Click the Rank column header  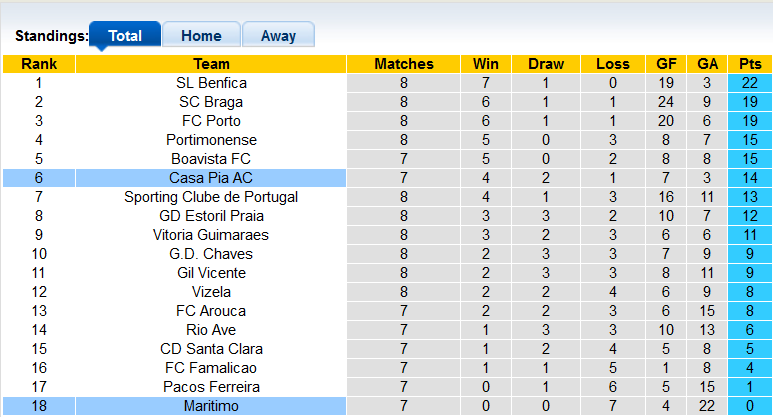point(39,64)
